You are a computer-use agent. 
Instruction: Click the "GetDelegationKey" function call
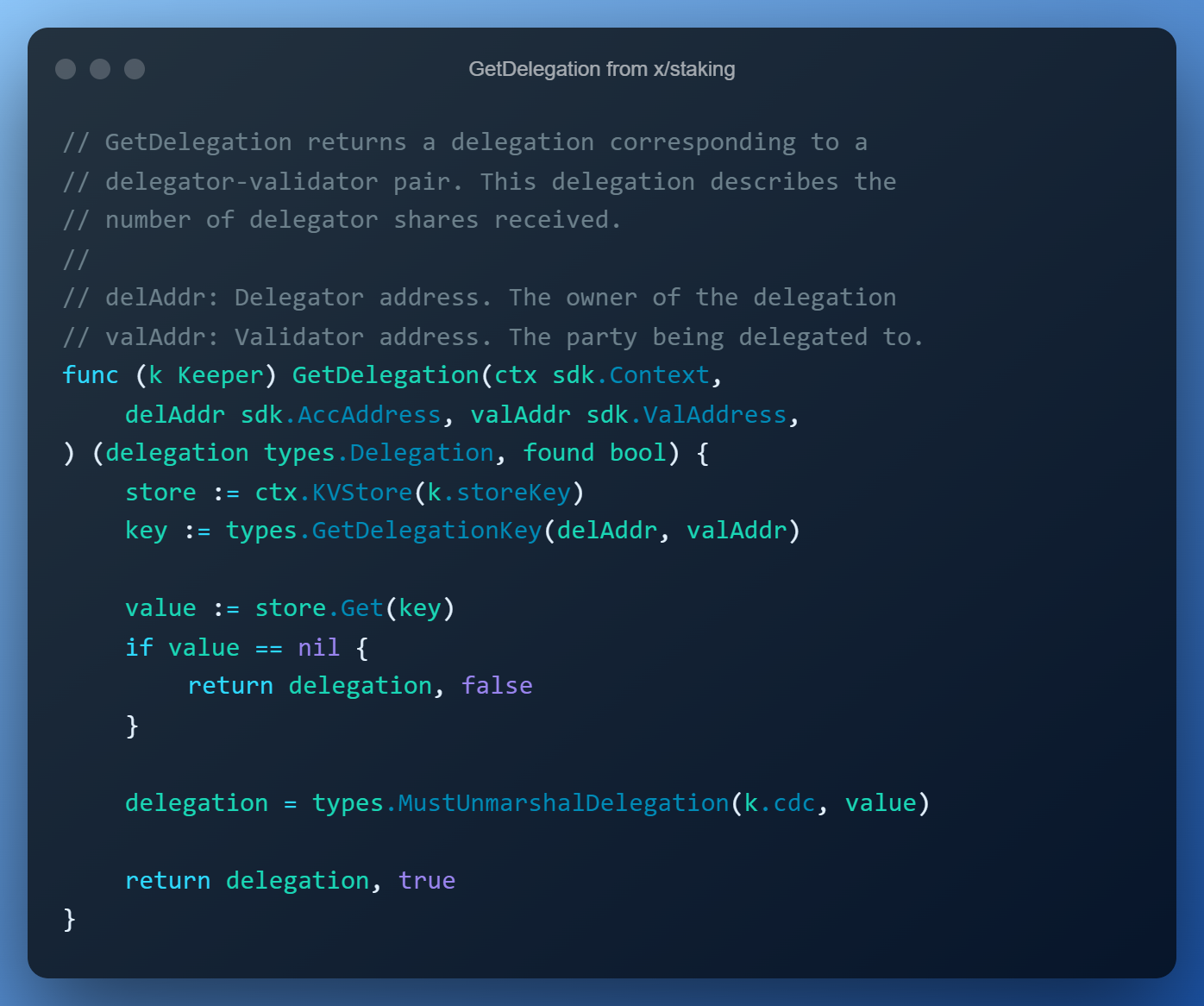click(x=427, y=531)
